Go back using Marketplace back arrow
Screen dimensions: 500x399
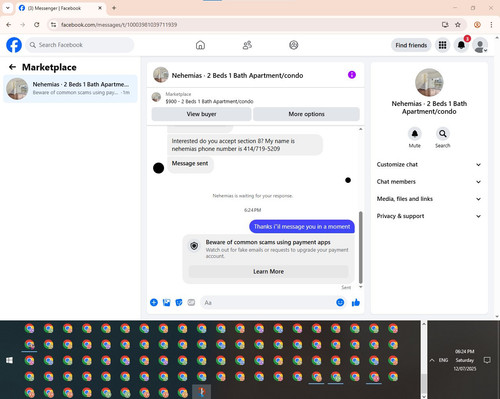(12, 67)
